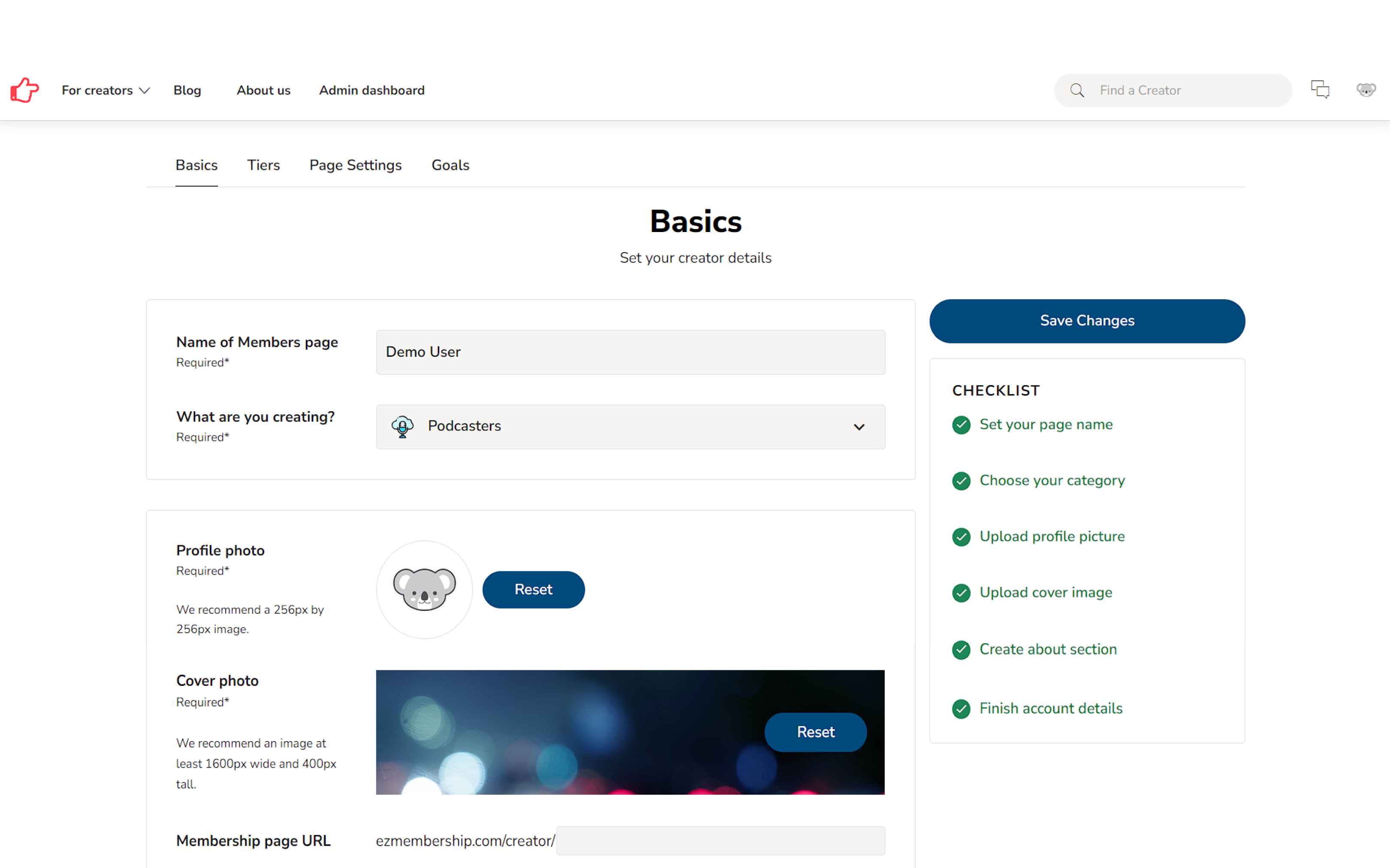Image resolution: width=1390 pixels, height=868 pixels.
Task: Click the CHECKLIST heading
Action: click(996, 391)
